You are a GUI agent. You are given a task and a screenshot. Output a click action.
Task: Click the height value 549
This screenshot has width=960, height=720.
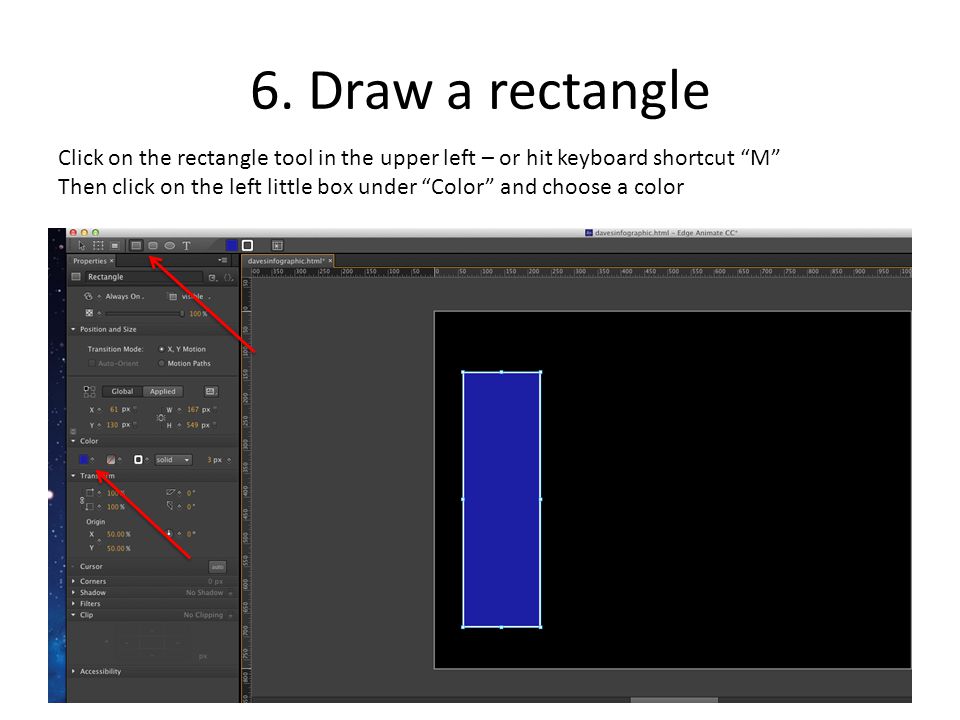192,425
